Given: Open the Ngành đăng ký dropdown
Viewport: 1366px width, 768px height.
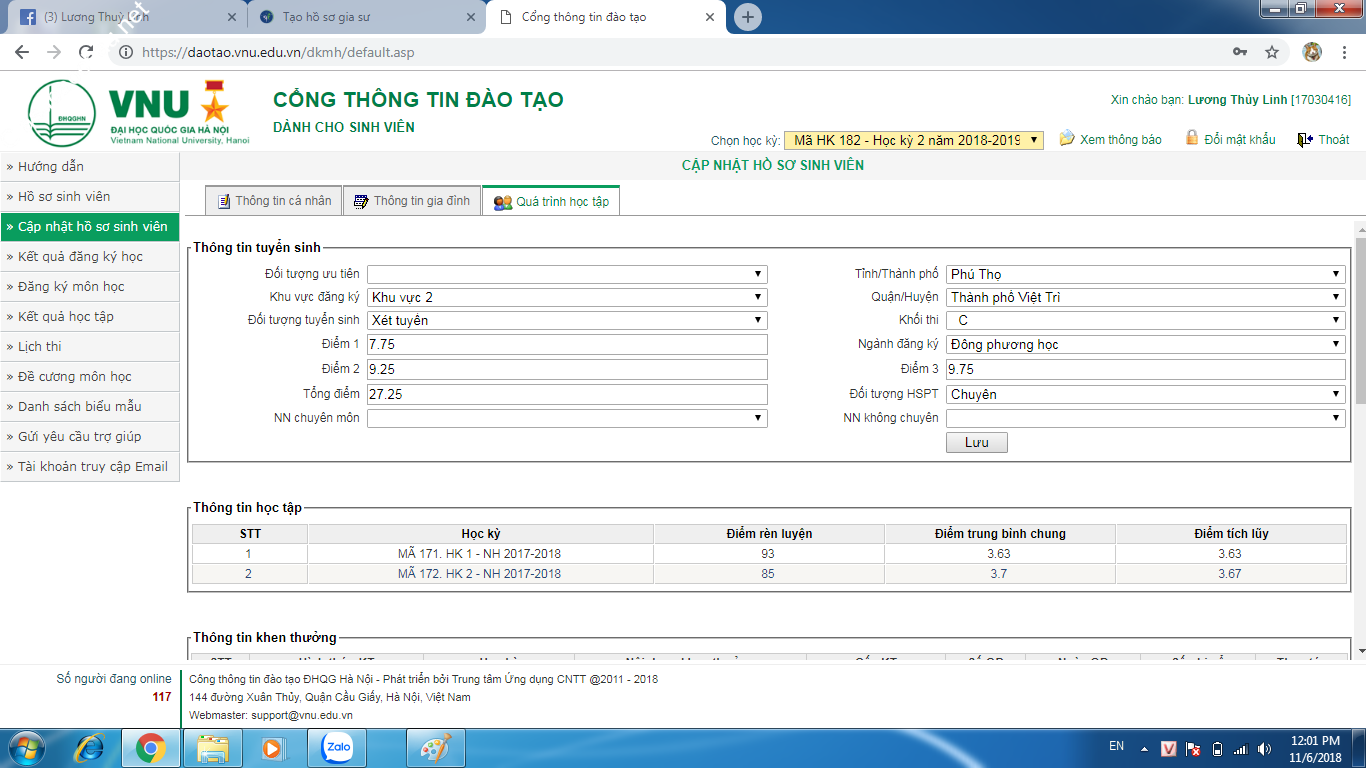Looking at the screenshot, I should [x=1145, y=344].
